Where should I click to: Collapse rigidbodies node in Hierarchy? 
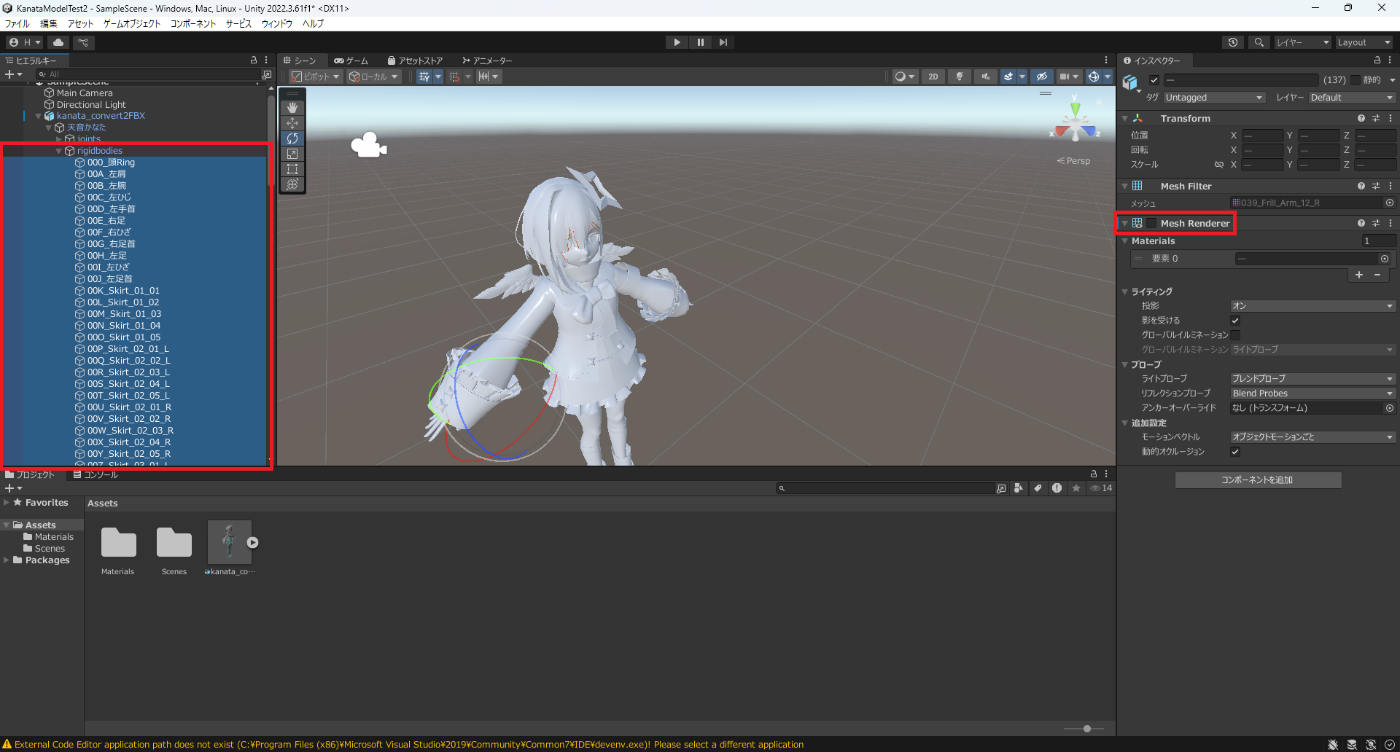tap(59, 151)
